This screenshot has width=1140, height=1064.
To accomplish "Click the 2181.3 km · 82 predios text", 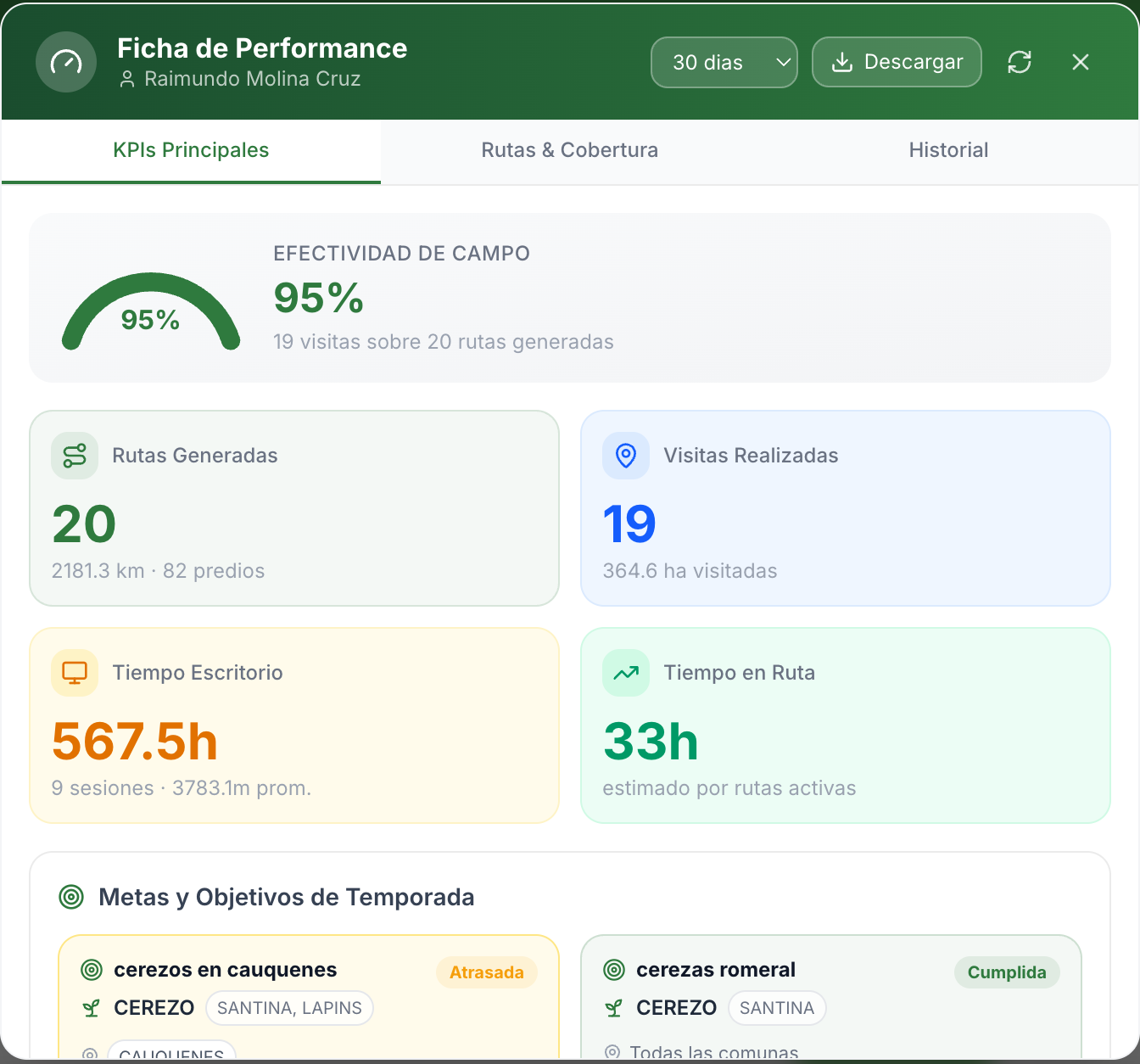I will [159, 571].
